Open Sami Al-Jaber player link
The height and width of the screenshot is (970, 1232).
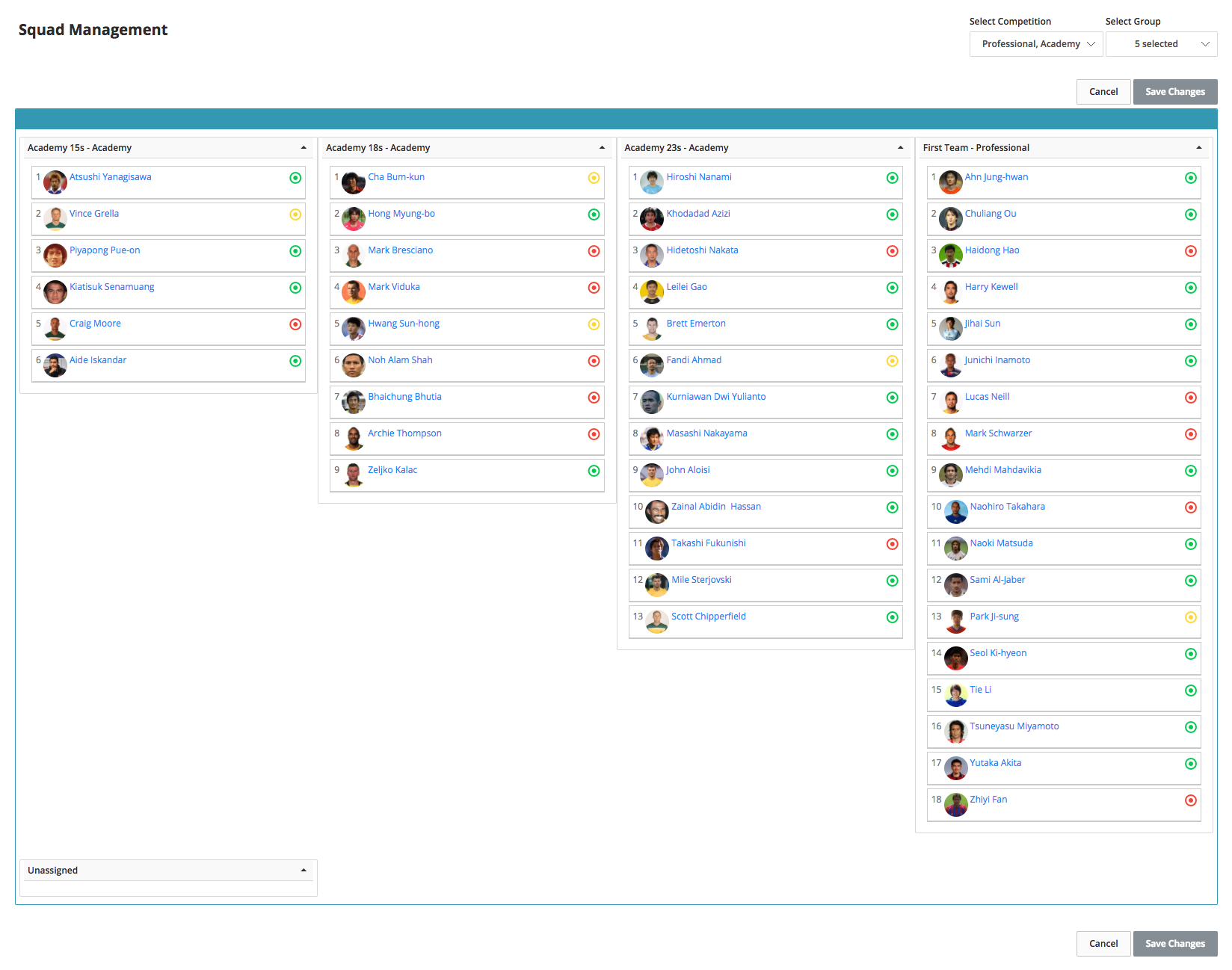(x=997, y=580)
